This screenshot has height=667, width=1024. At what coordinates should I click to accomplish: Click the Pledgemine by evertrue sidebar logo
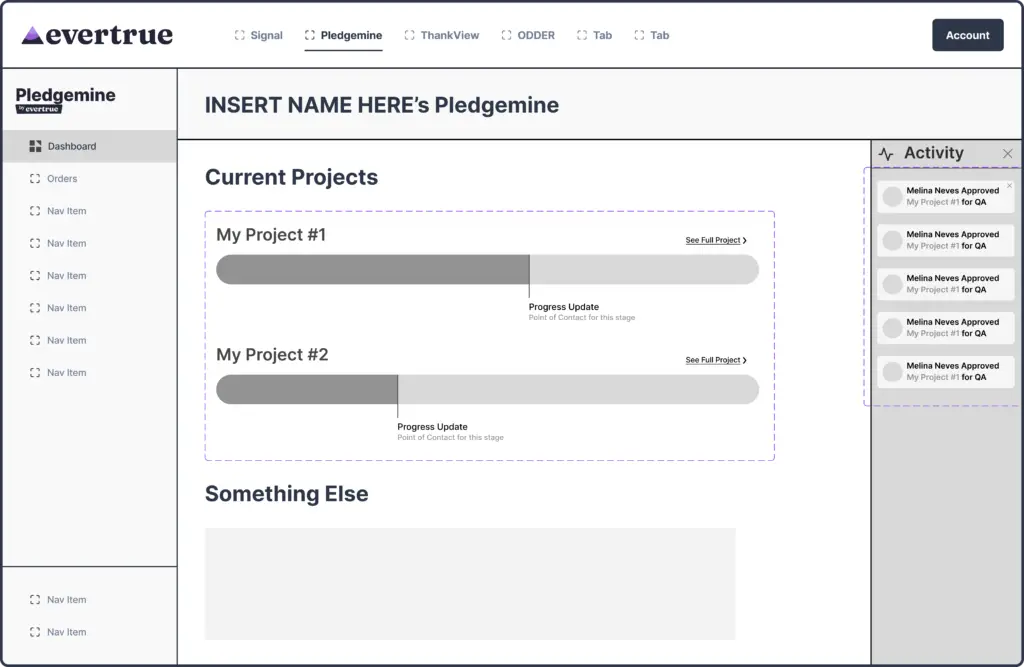(x=65, y=99)
